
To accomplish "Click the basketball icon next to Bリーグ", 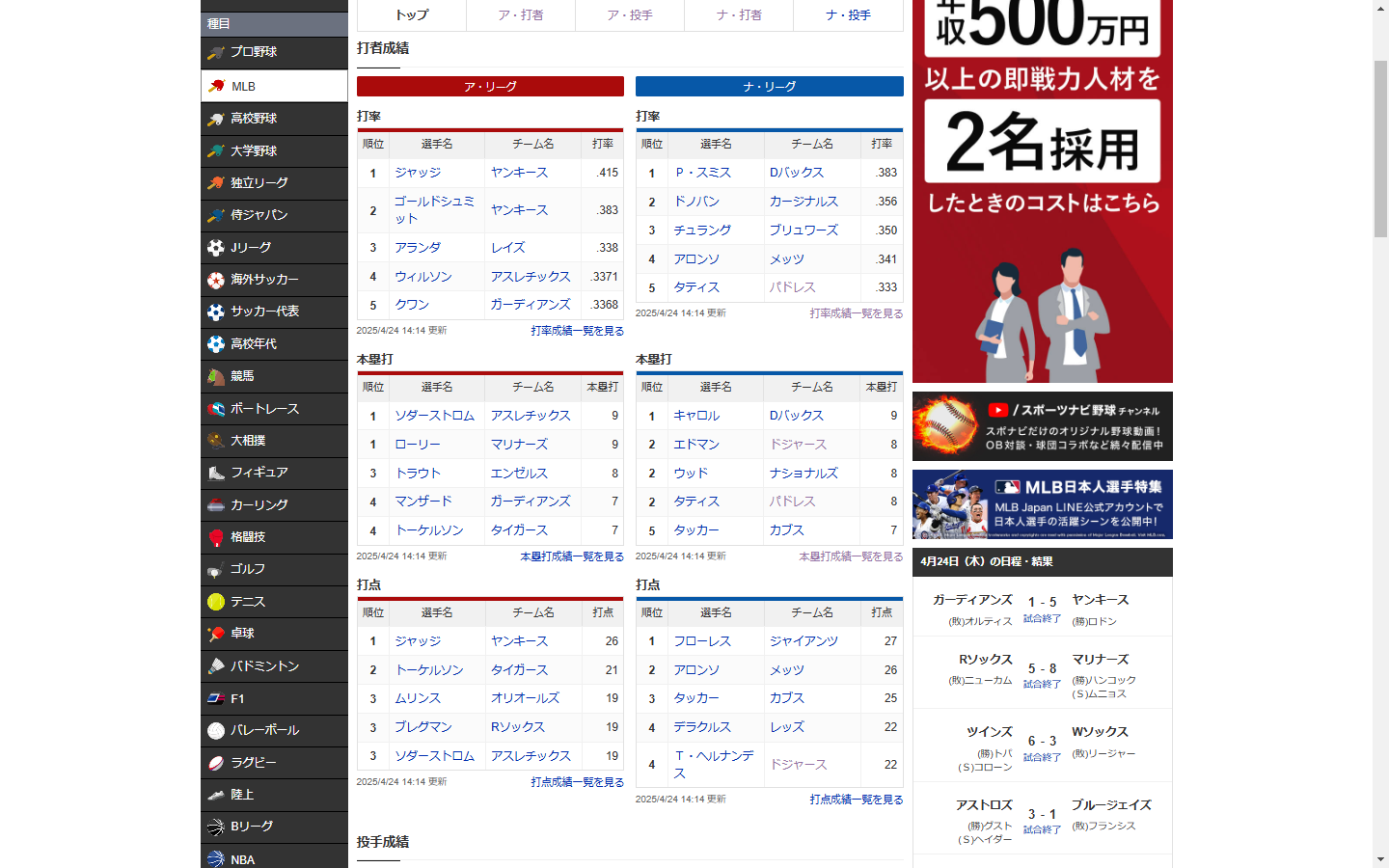I will click(216, 827).
